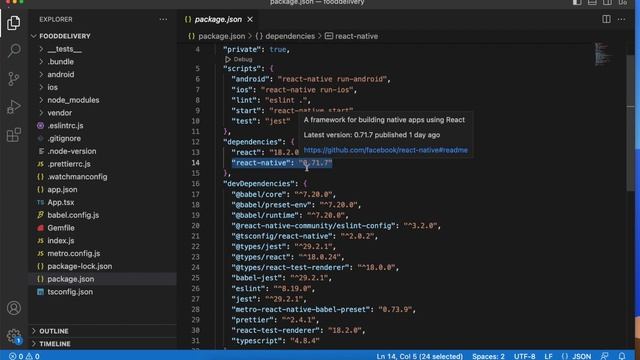Click dependencies breadcrumb segment
This screenshot has width=640, height=360.
click(285, 36)
